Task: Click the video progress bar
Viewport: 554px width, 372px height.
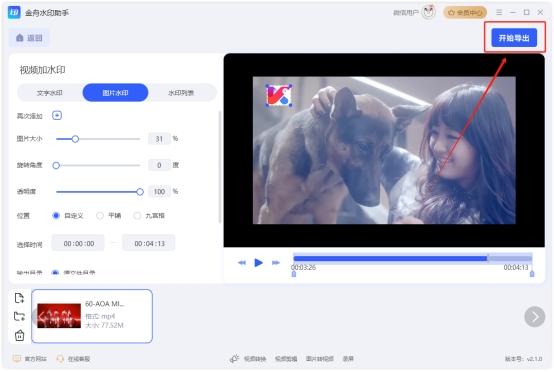Action: (413, 259)
